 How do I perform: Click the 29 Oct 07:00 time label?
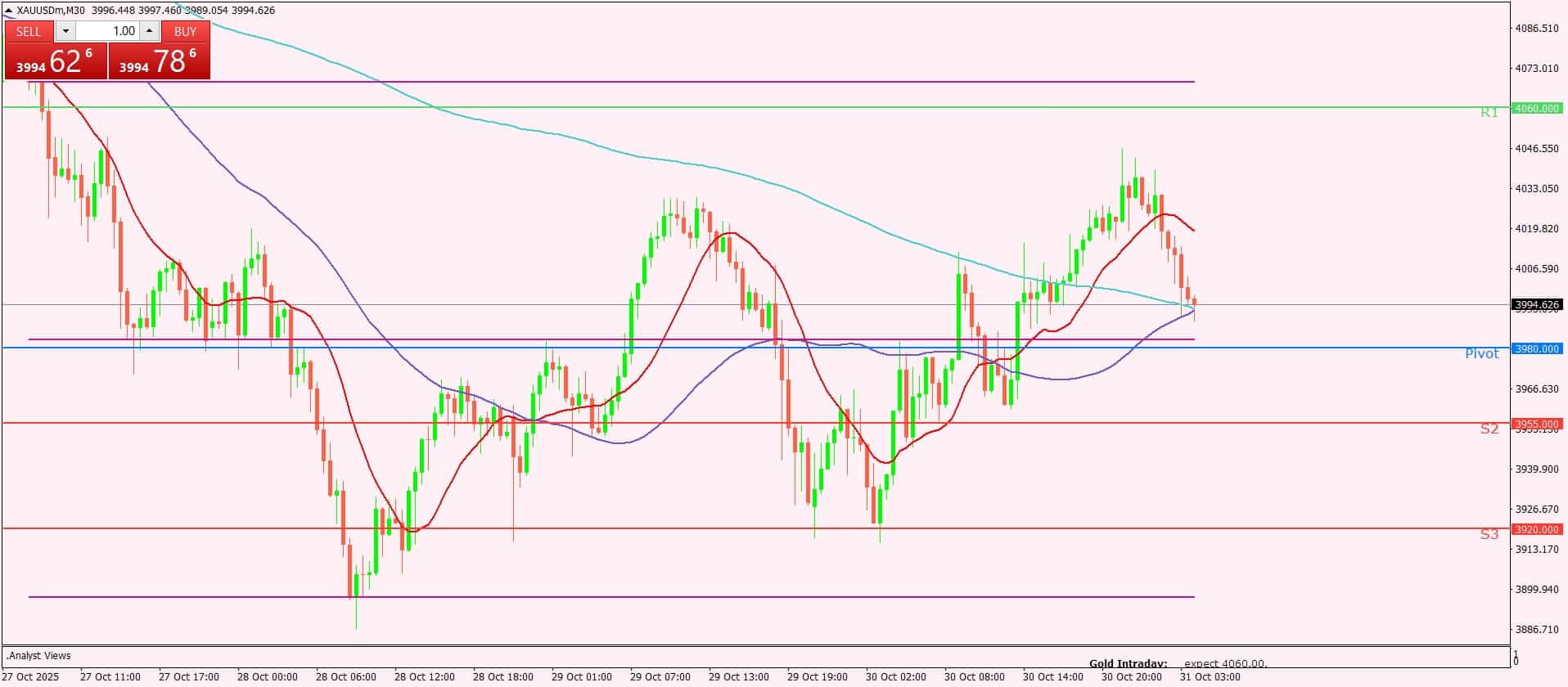(x=660, y=677)
